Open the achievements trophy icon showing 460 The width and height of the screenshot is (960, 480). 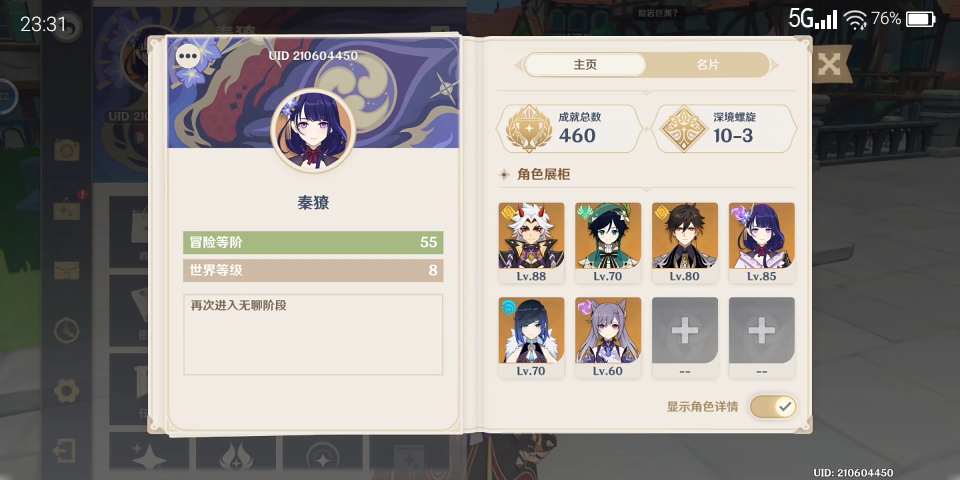pyautogui.click(x=530, y=129)
